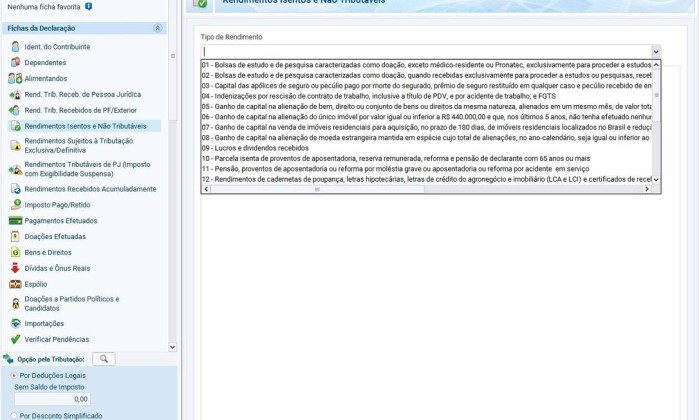The image size is (699, 420).
Task: Open Pagamentos Efetuados card icon
Action: coord(15,220)
